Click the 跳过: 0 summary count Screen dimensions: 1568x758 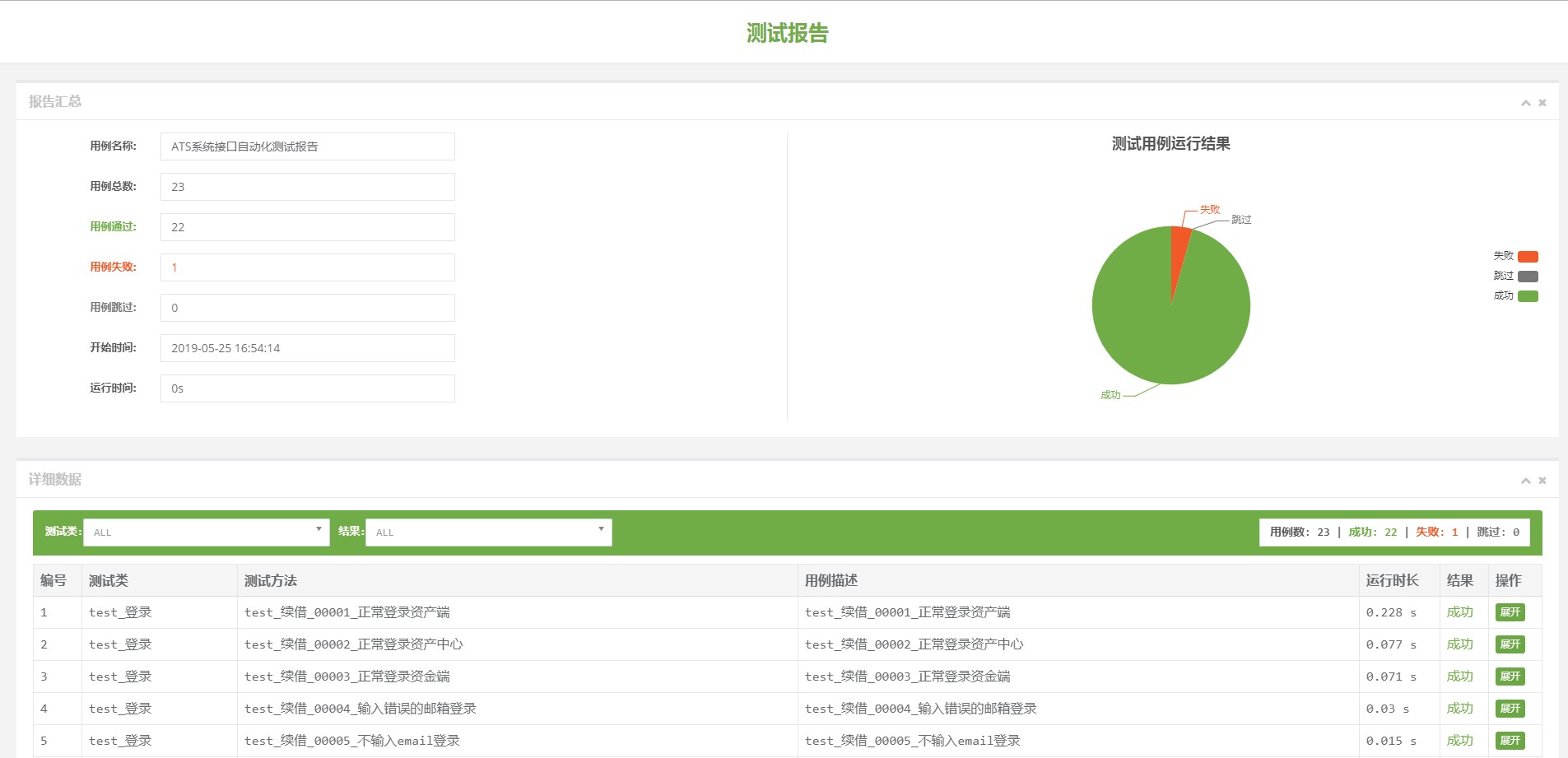pyautogui.click(x=1498, y=532)
